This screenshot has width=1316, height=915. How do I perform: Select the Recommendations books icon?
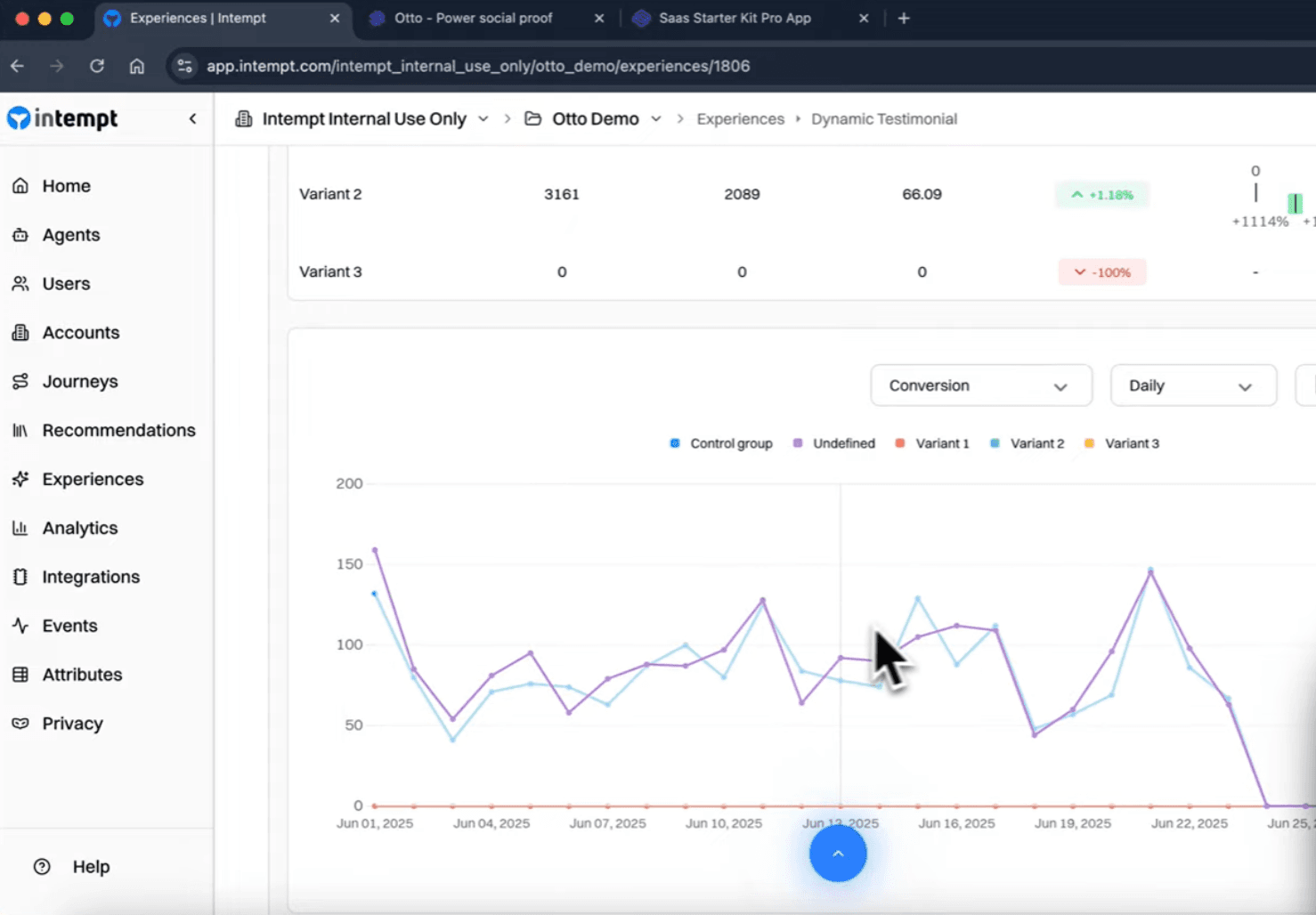click(x=20, y=431)
